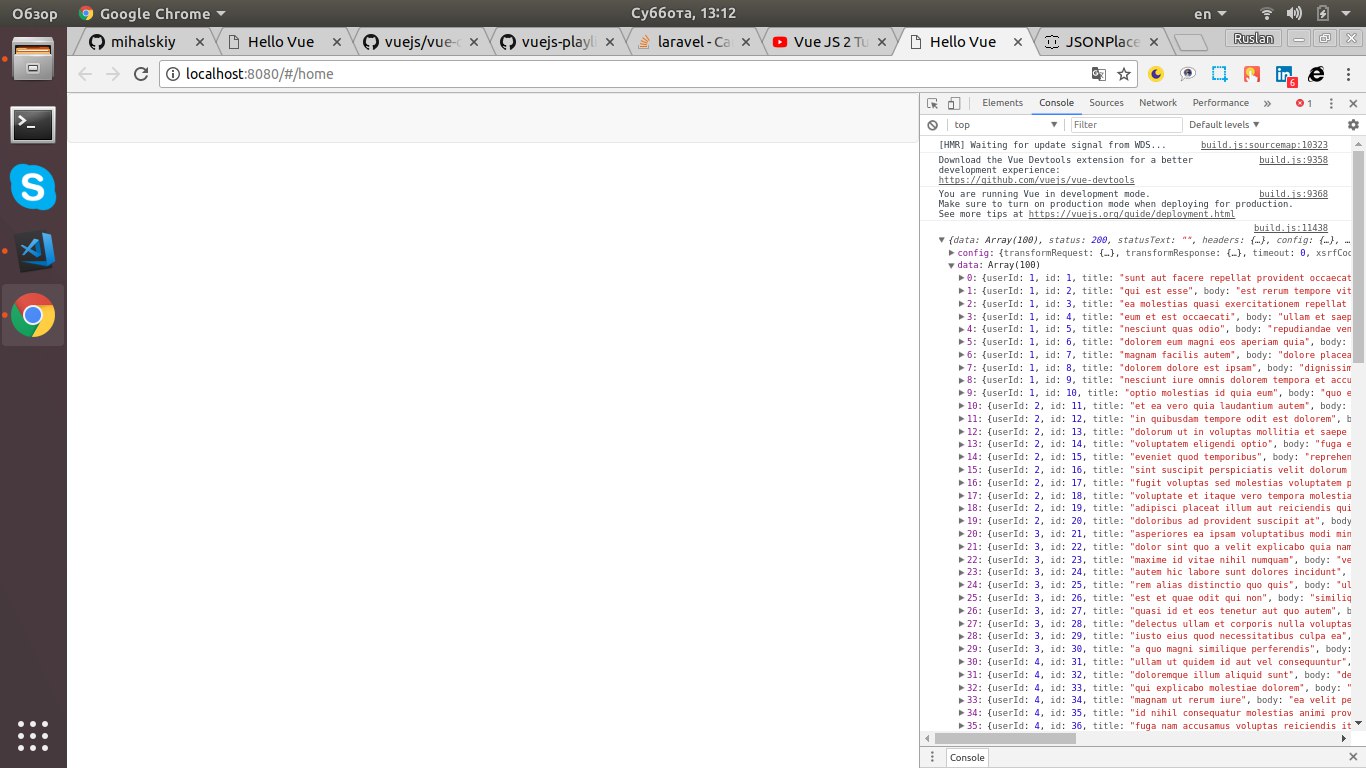Open the 'en' keyboard layout indicator
The width and height of the screenshot is (1366, 768).
(x=1211, y=14)
